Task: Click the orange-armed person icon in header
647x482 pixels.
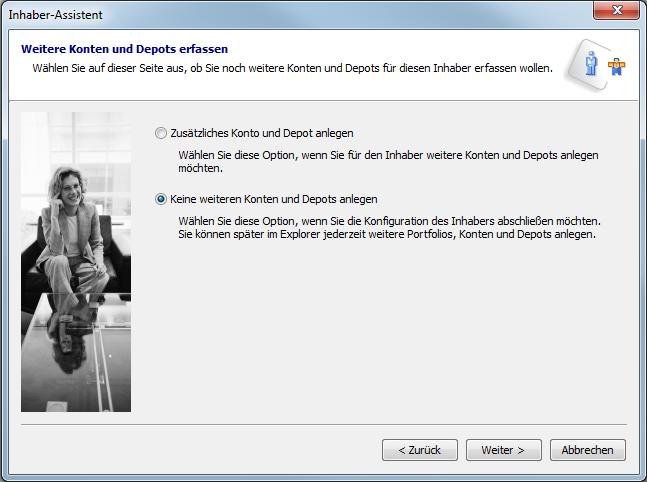Action: 616,69
